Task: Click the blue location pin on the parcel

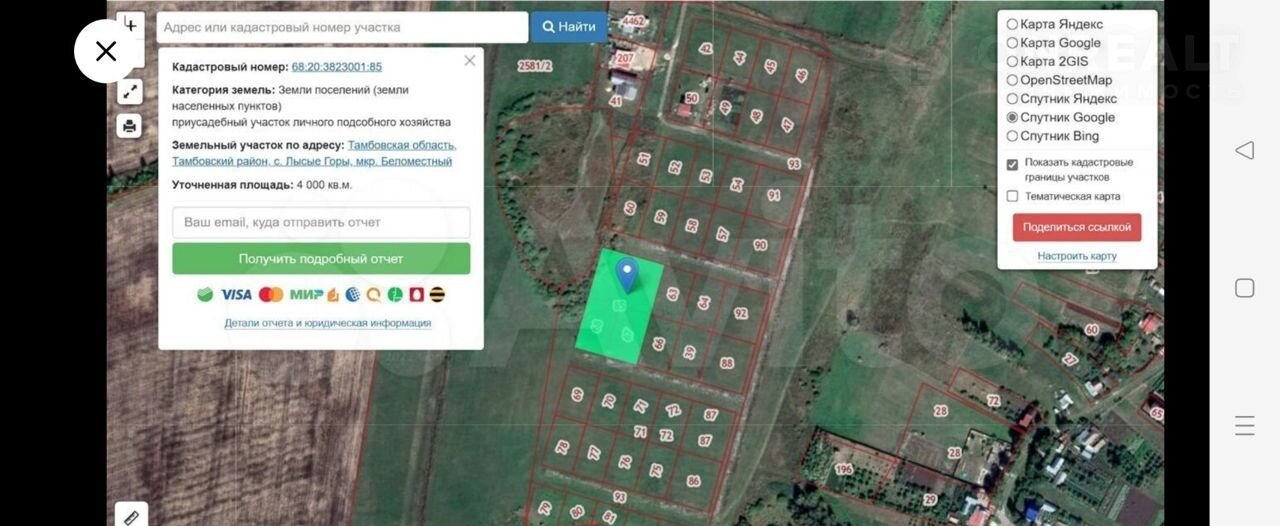Action: pos(627,272)
